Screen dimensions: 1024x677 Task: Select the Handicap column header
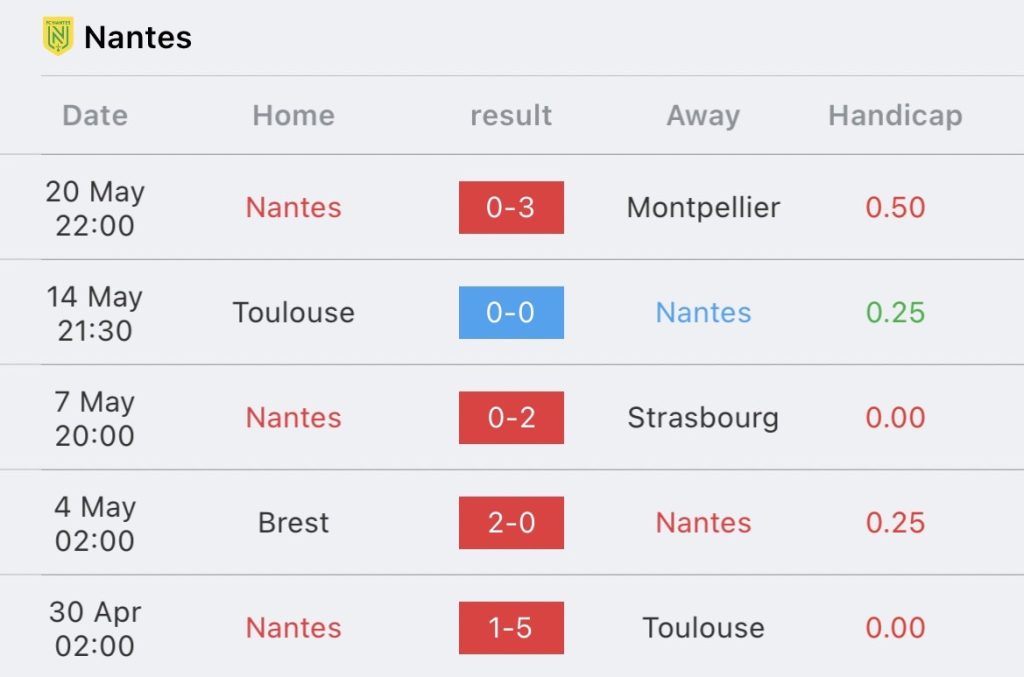tap(895, 116)
